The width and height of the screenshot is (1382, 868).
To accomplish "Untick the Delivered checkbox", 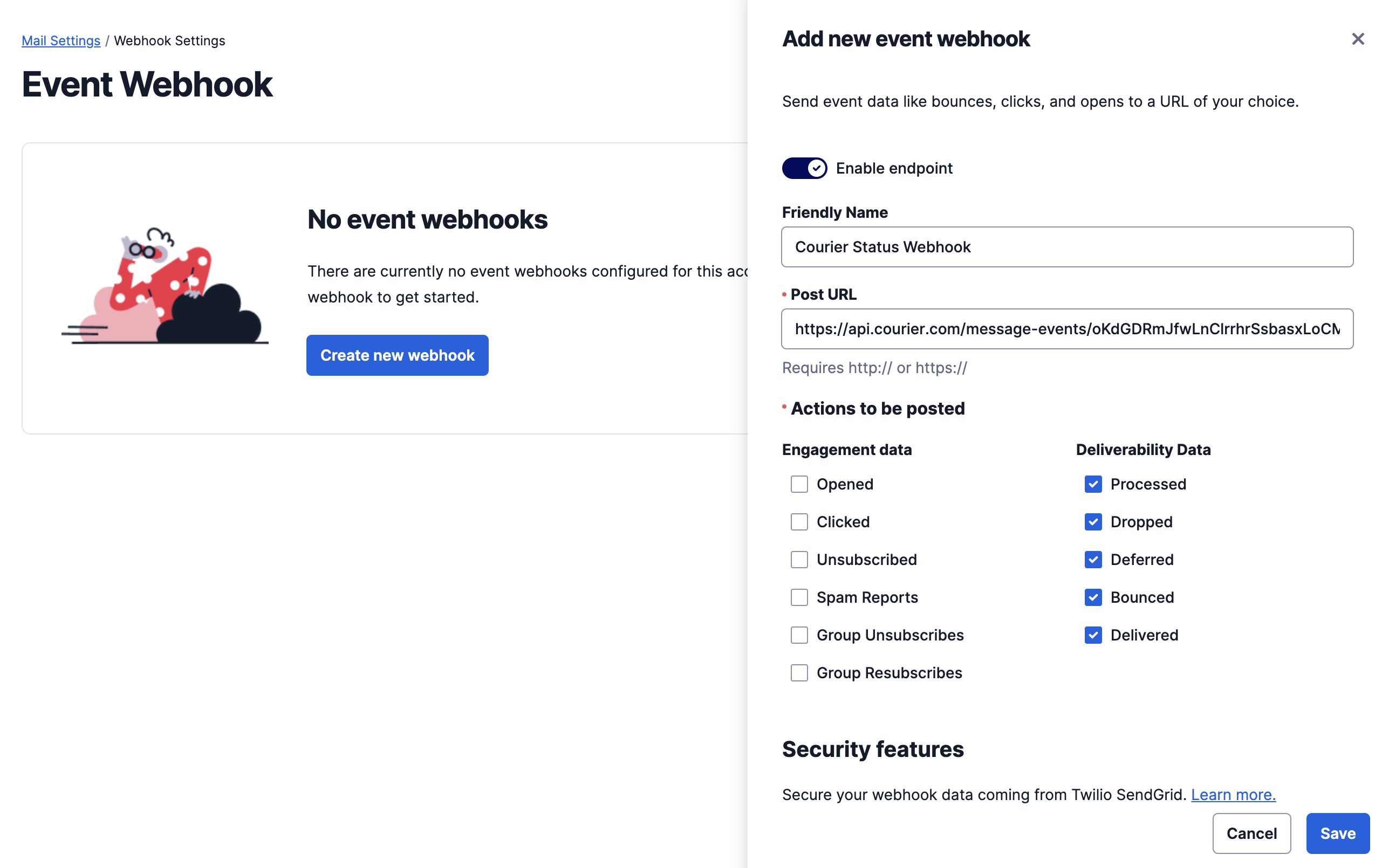I will (1093, 635).
